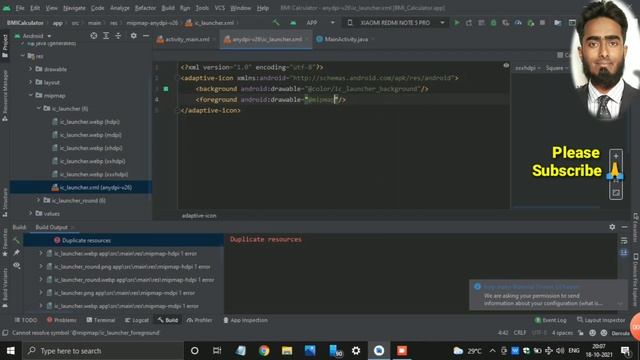The width and height of the screenshot is (640, 360).
Task: Click the soft-wrap icon in build output
Action: coord(624,240)
